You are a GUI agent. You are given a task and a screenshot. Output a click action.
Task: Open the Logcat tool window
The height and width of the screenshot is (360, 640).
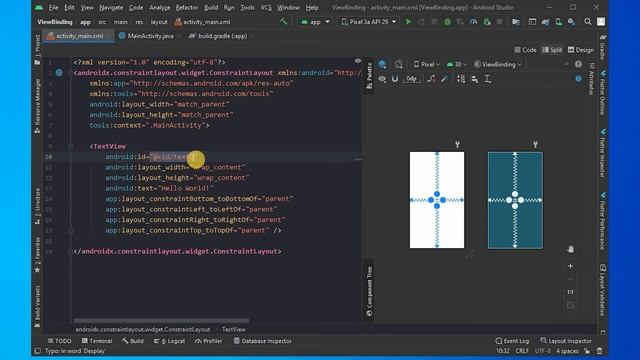click(x=169, y=341)
